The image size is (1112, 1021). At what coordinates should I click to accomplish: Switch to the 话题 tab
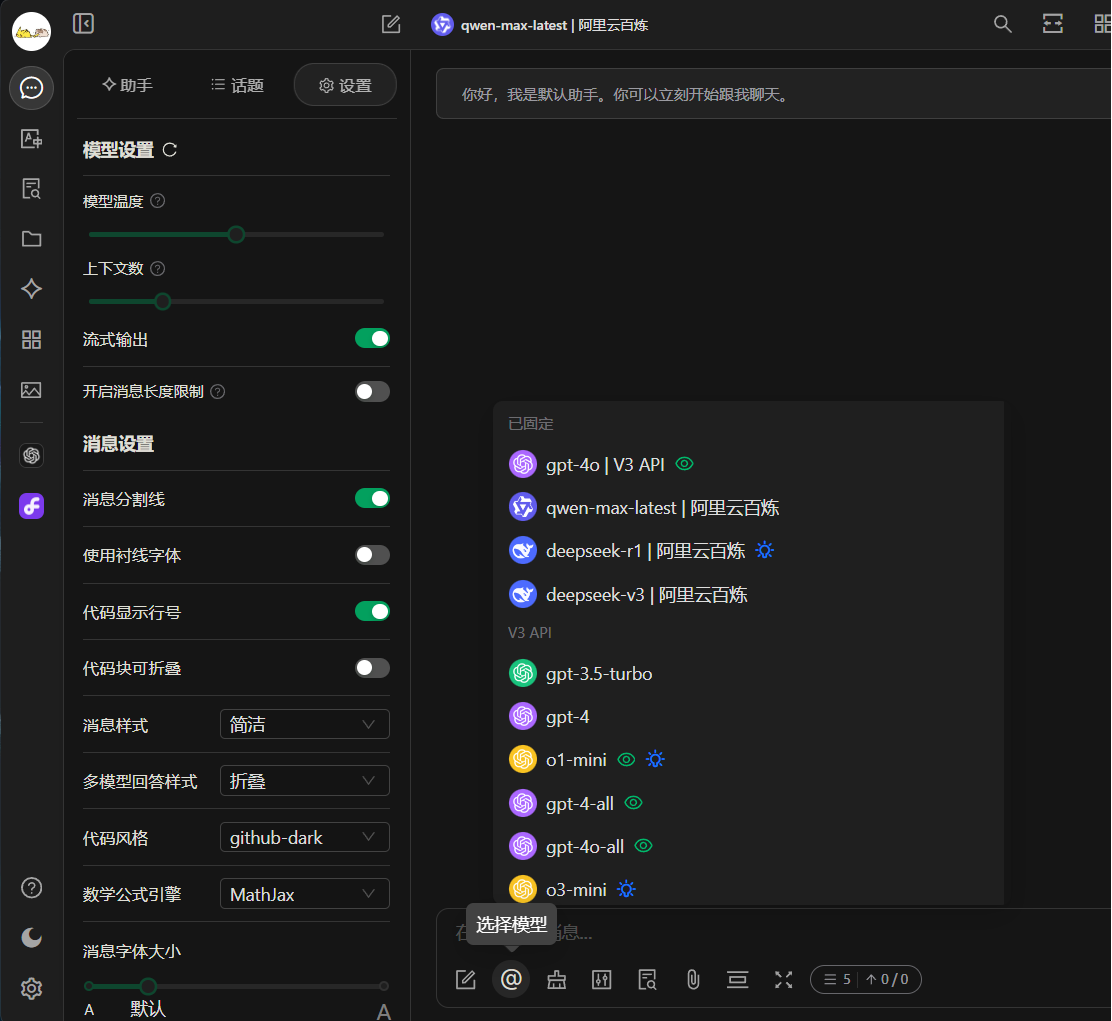pos(238,85)
